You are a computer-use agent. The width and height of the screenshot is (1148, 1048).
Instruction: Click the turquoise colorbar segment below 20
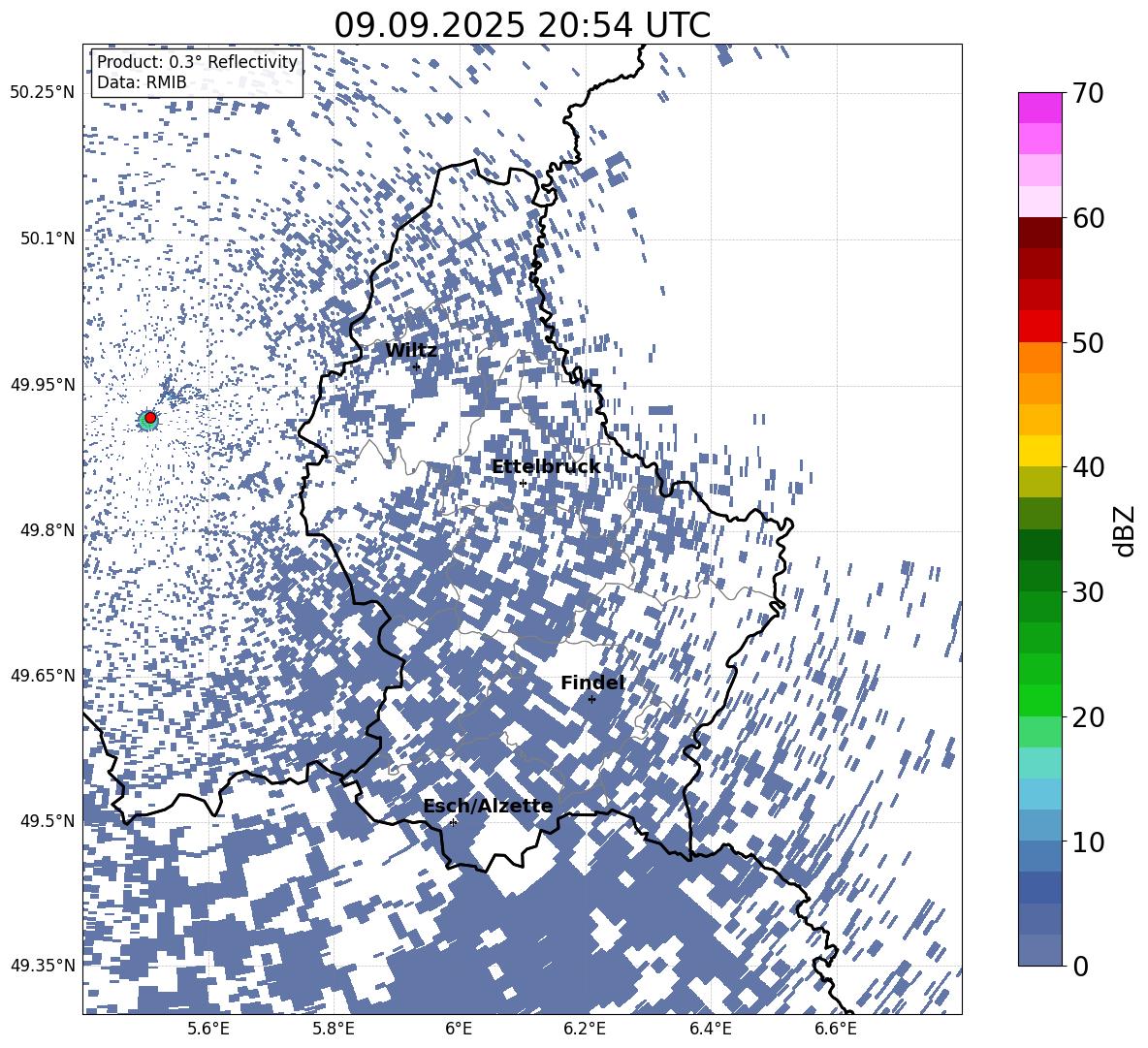tap(1039, 763)
